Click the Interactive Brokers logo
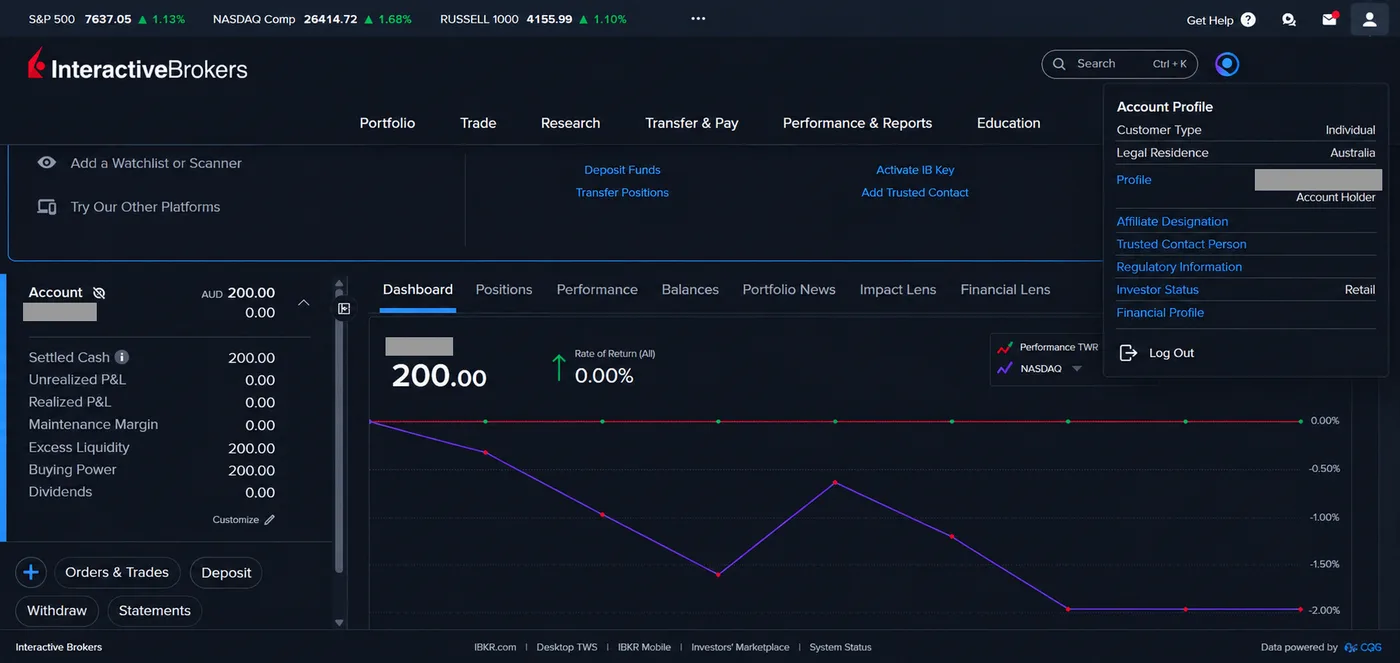 (x=138, y=66)
